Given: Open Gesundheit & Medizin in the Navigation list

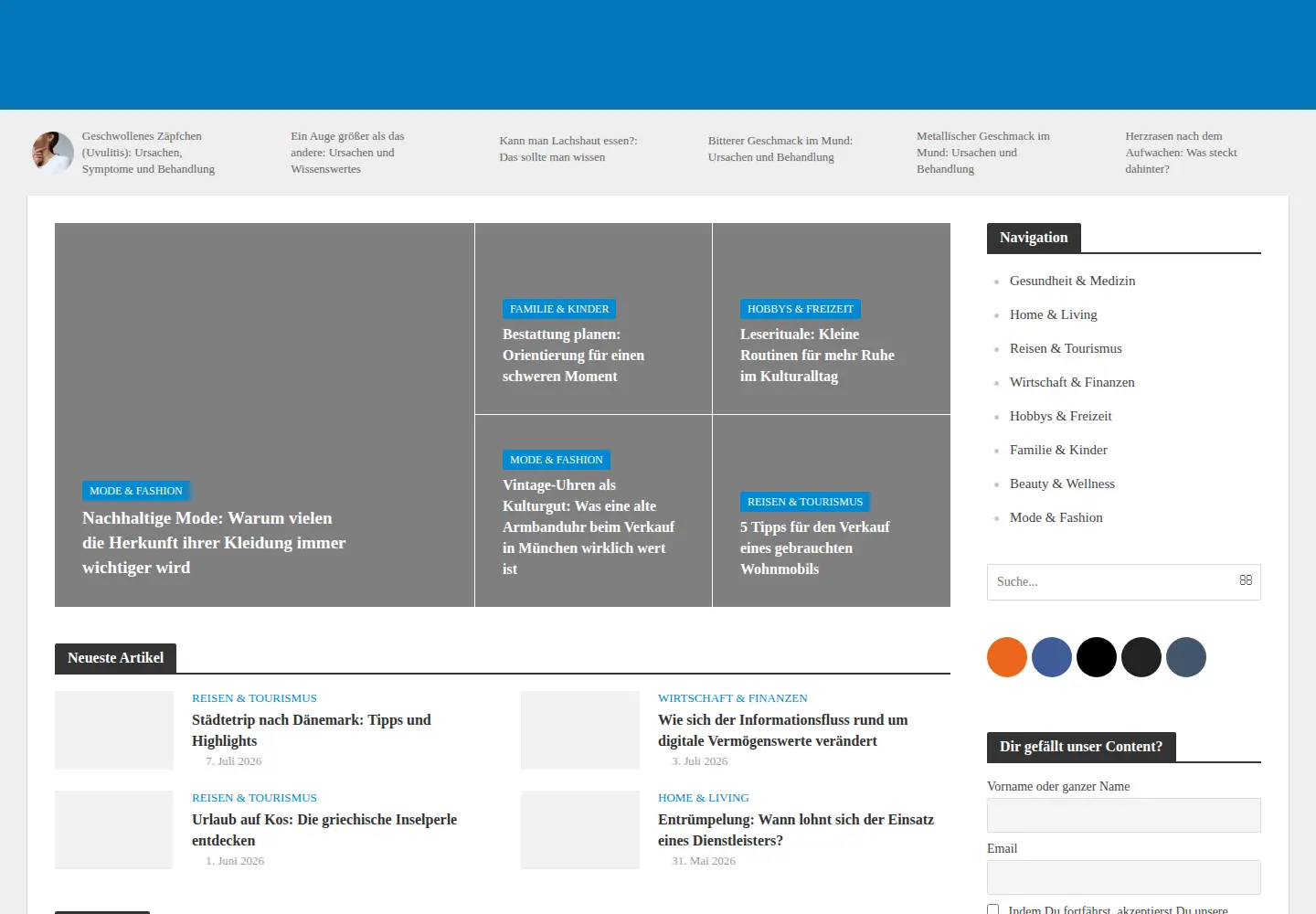Looking at the screenshot, I should pos(1073,281).
